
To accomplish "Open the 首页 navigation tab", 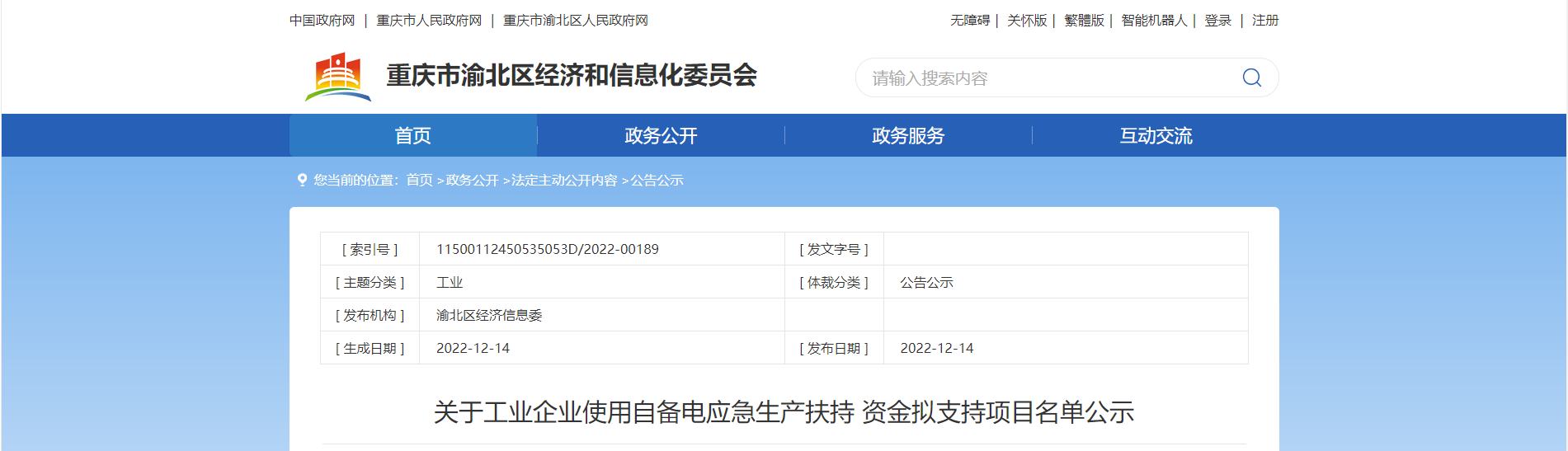I will click(412, 135).
